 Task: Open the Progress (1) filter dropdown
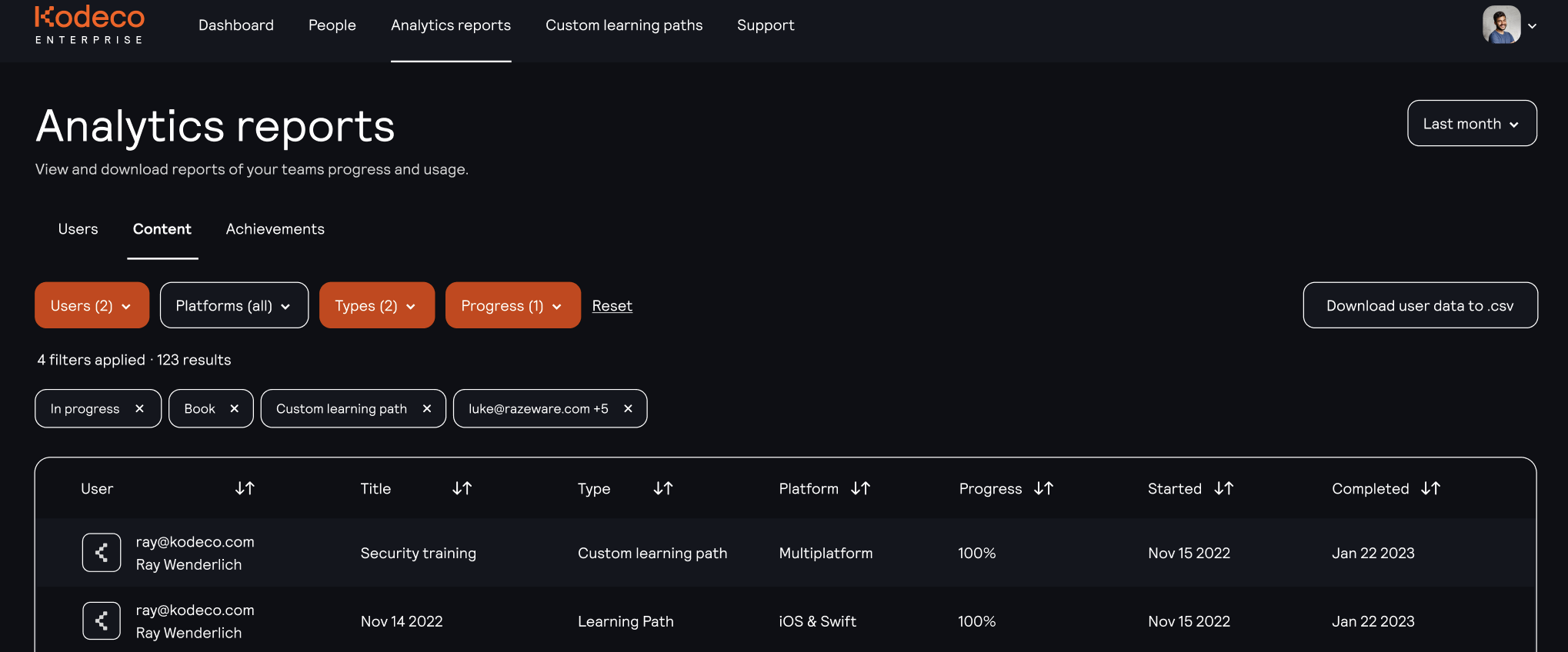tap(512, 305)
